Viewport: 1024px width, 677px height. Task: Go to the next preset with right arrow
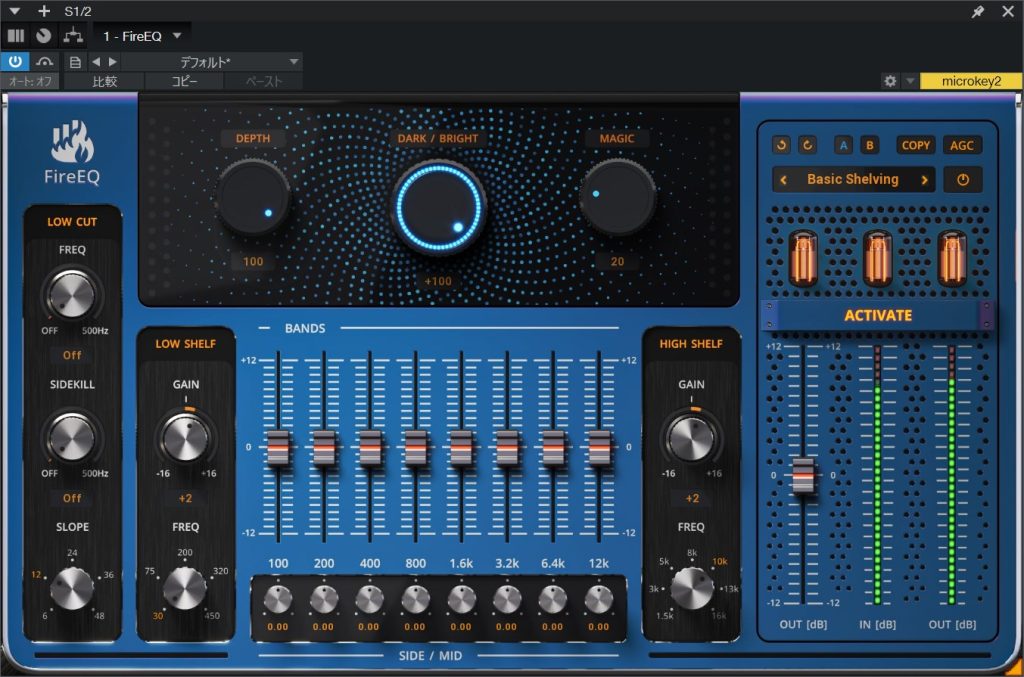(x=924, y=180)
